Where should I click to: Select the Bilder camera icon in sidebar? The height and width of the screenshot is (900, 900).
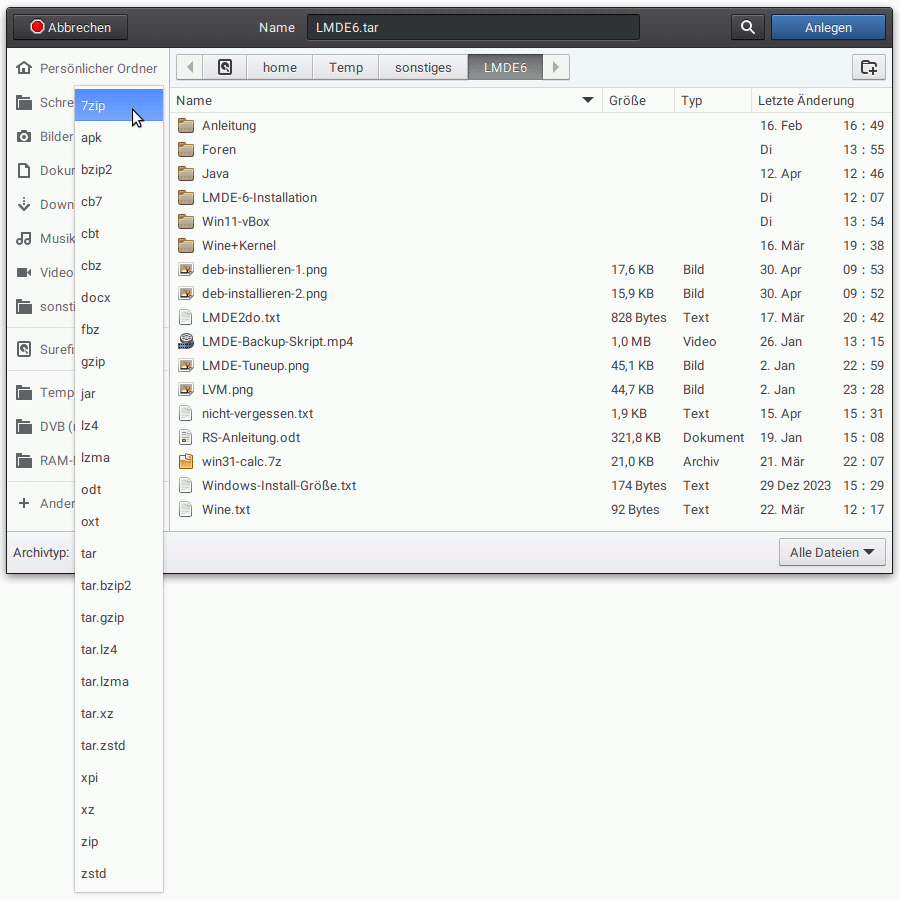coord(24,137)
